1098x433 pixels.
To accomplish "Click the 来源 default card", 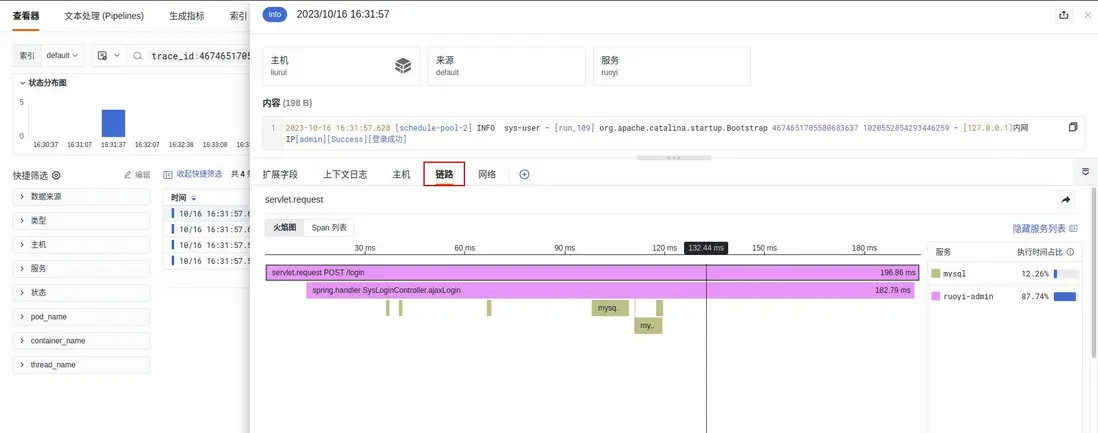I will [x=506, y=66].
